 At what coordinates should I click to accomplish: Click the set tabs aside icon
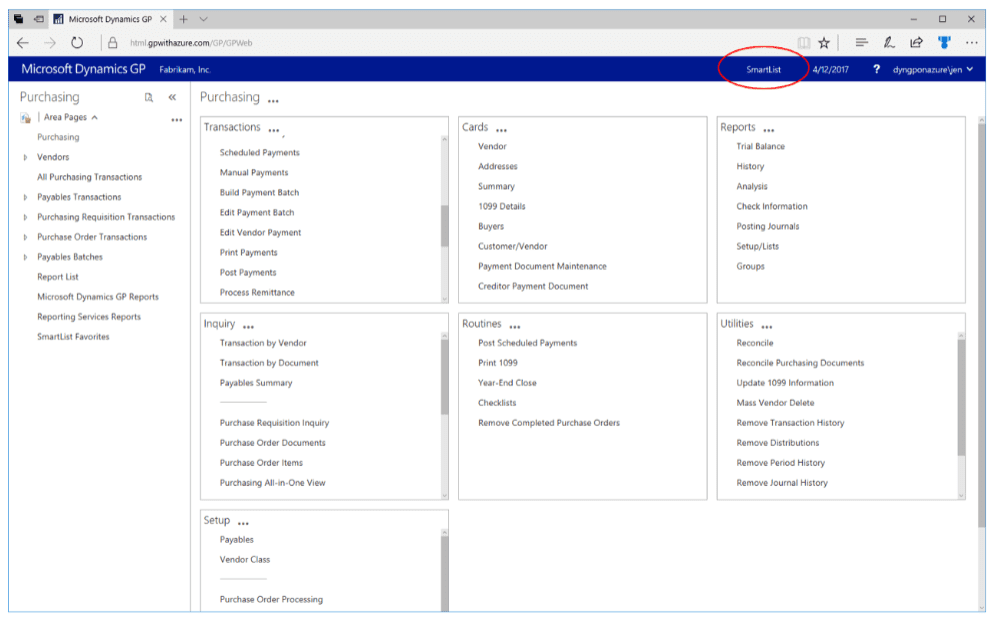39,19
